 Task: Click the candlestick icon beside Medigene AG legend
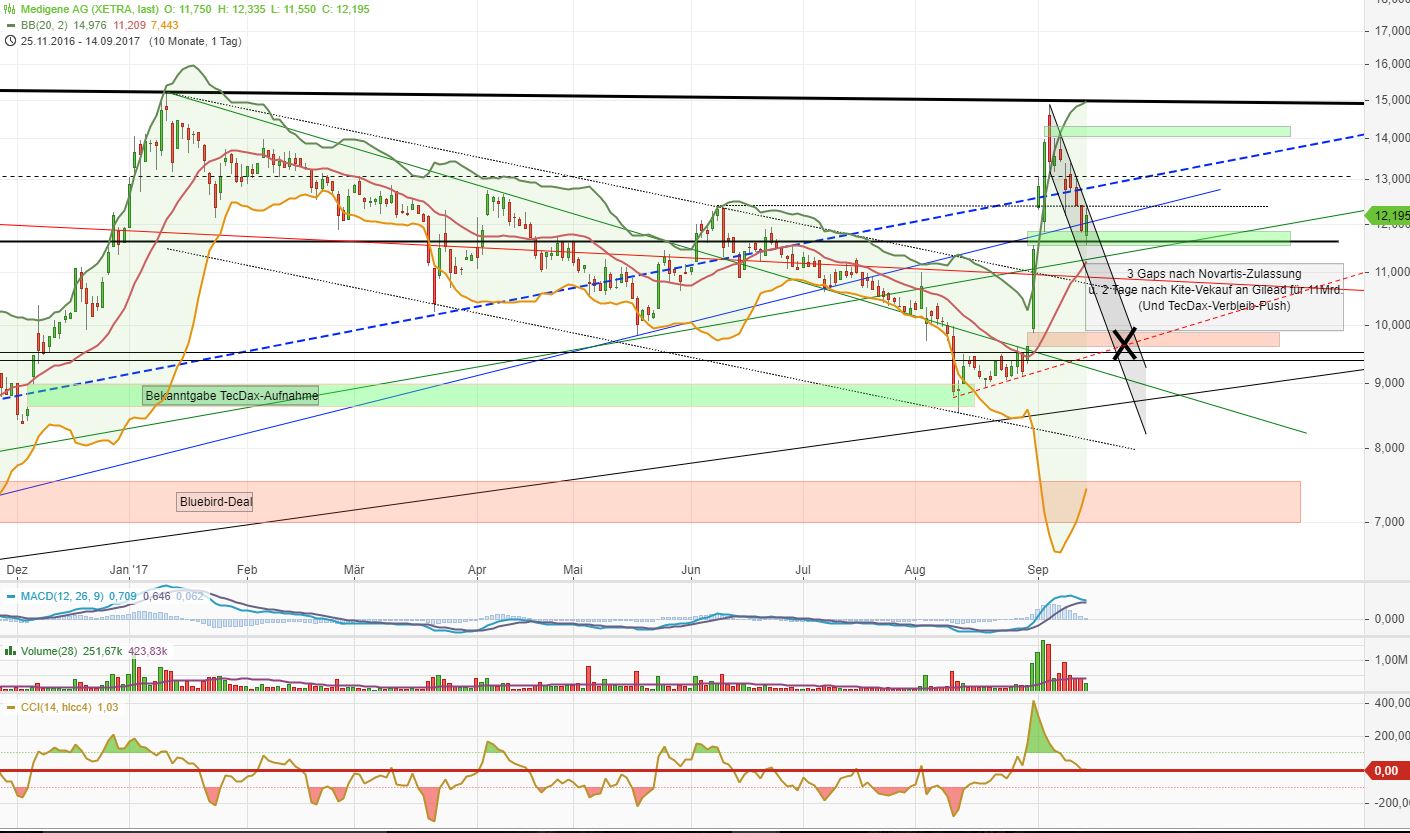tap(8, 7)
